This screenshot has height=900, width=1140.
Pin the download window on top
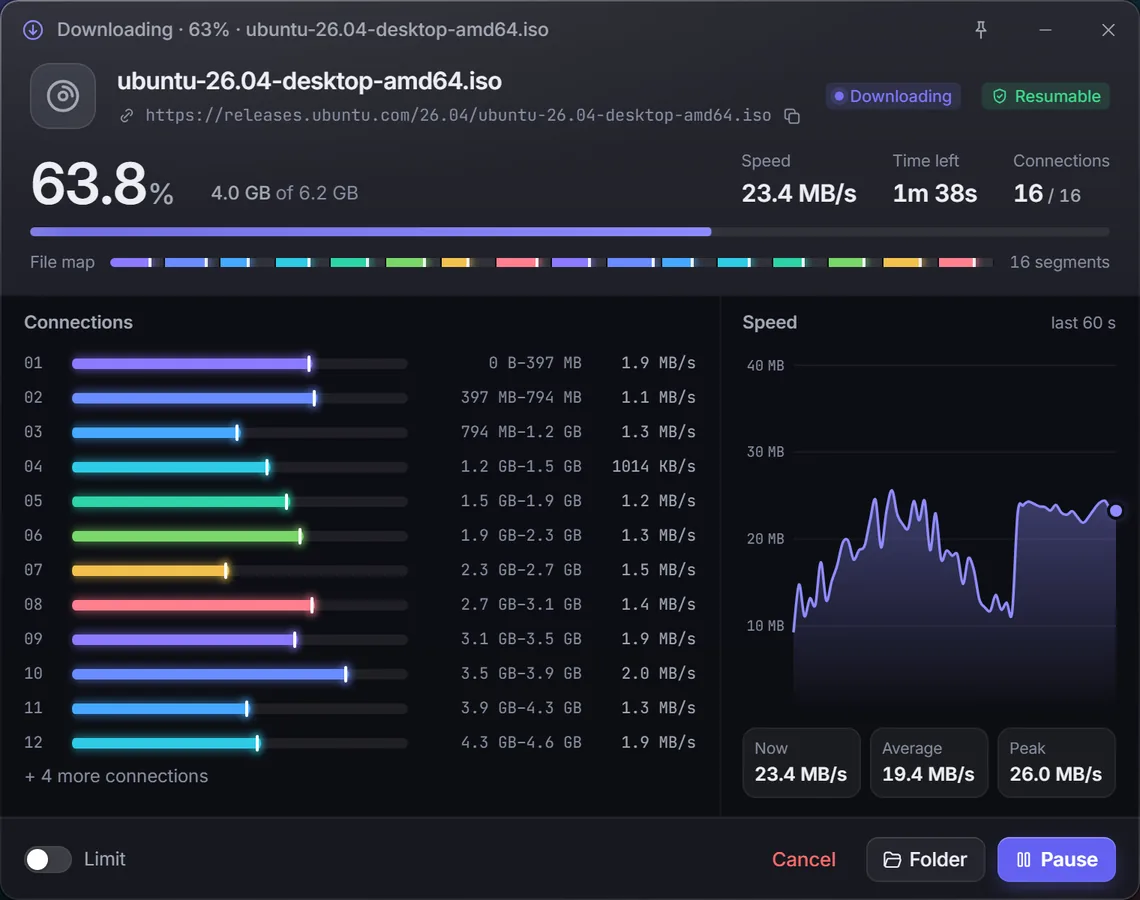click(981, 30)
